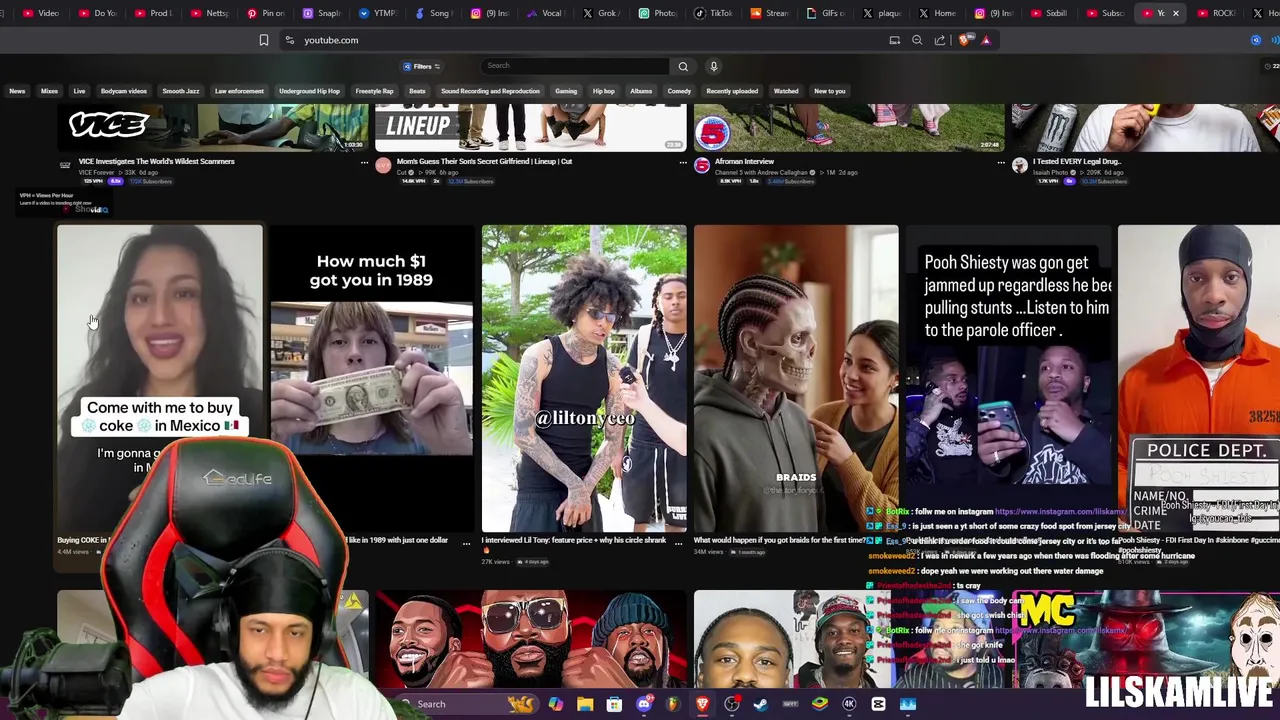Open the Rick Ross cartoon video thumbnail
Screen dimensions: 1280x720
click(x=530, y=640)
